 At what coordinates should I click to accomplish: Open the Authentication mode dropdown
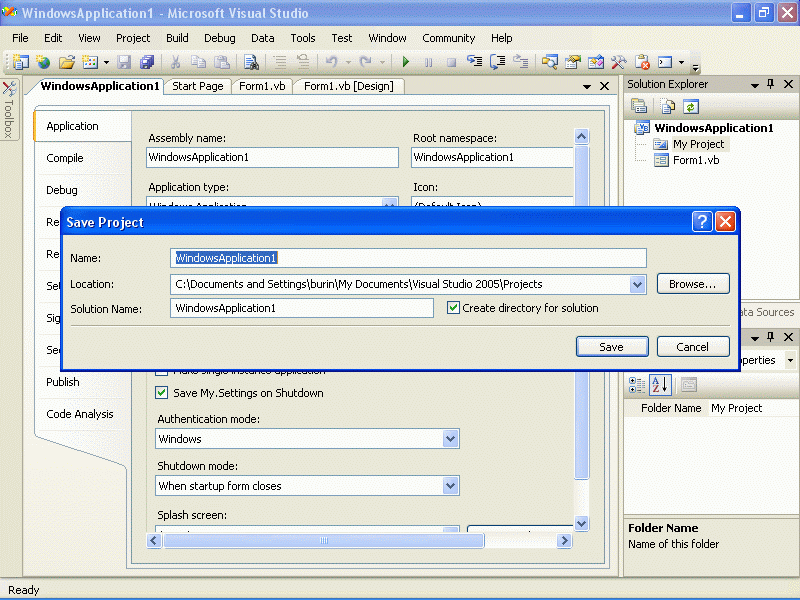(450, 438)
